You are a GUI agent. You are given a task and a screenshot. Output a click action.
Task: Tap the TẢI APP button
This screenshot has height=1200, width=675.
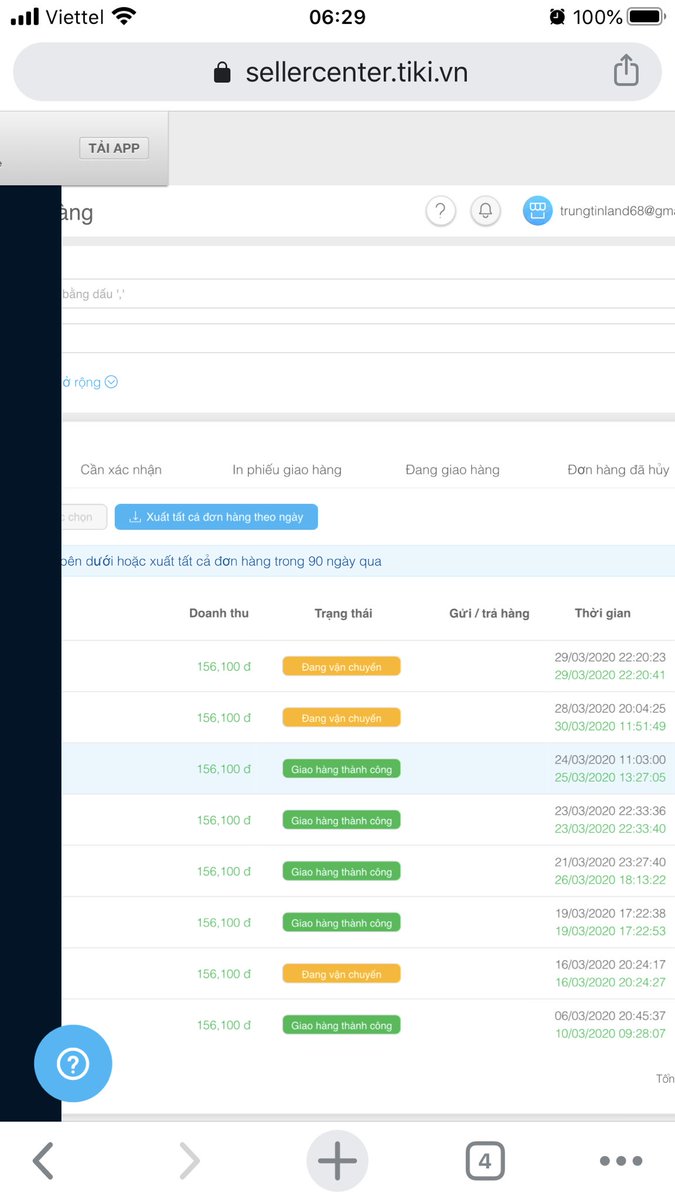click(x=113, y=148)
